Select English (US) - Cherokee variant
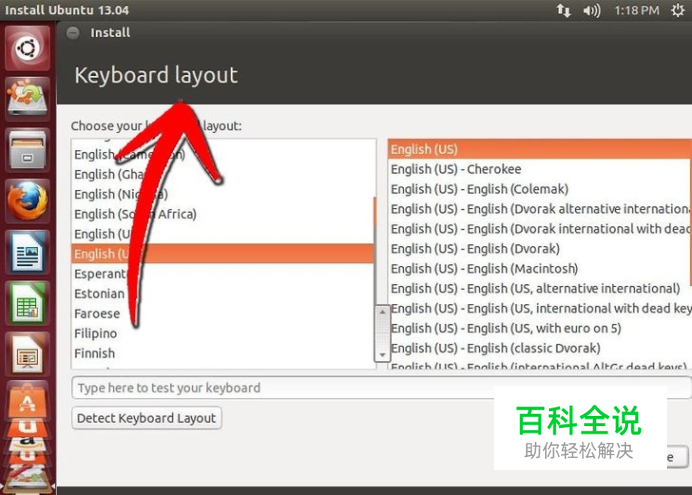The height and width of the screenshot is (495, 692). pos(540,169)
